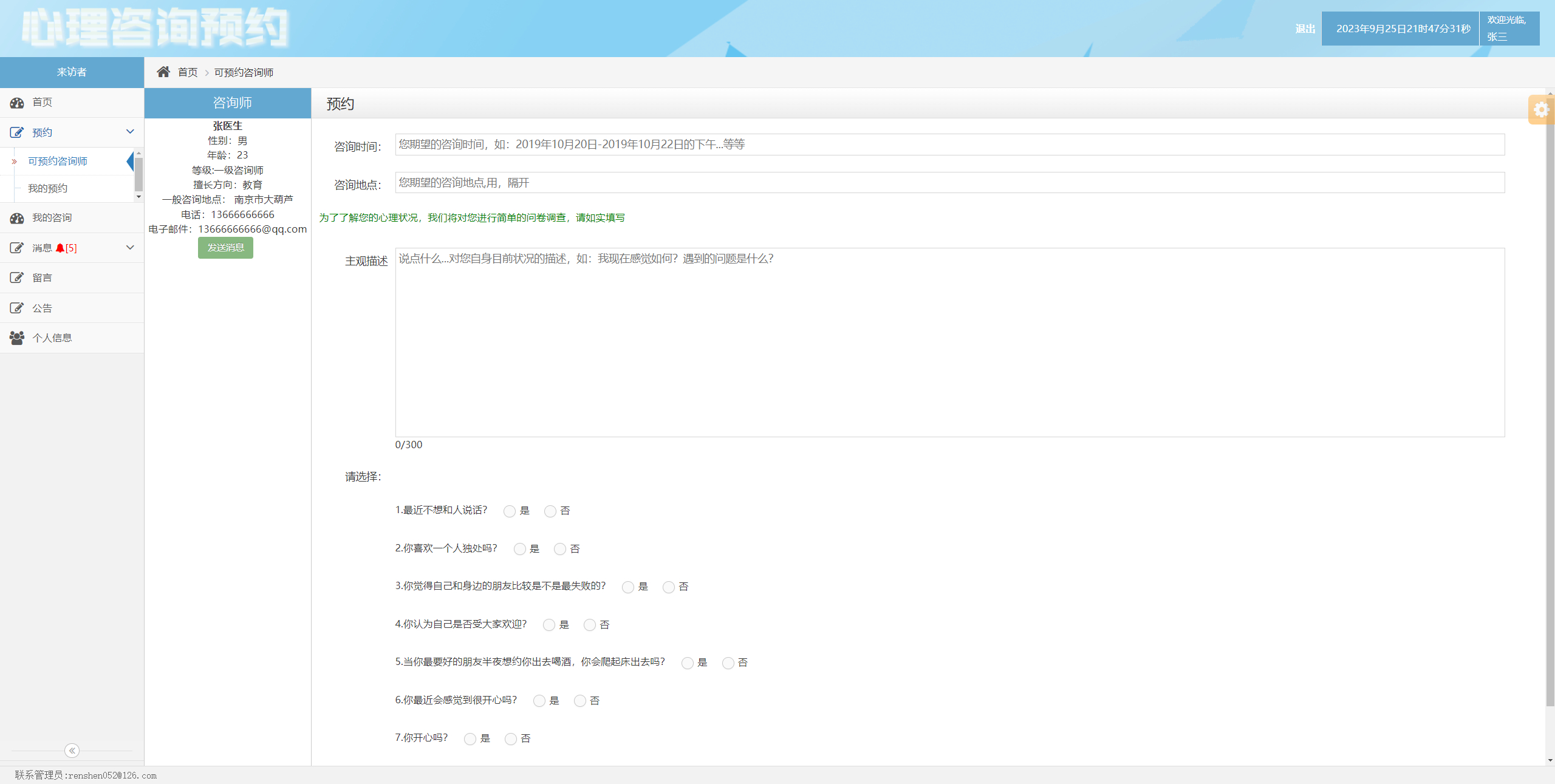Collapse the sidebar using double-arrow icon
This screenshot has height=784, width=1555.
72,751
